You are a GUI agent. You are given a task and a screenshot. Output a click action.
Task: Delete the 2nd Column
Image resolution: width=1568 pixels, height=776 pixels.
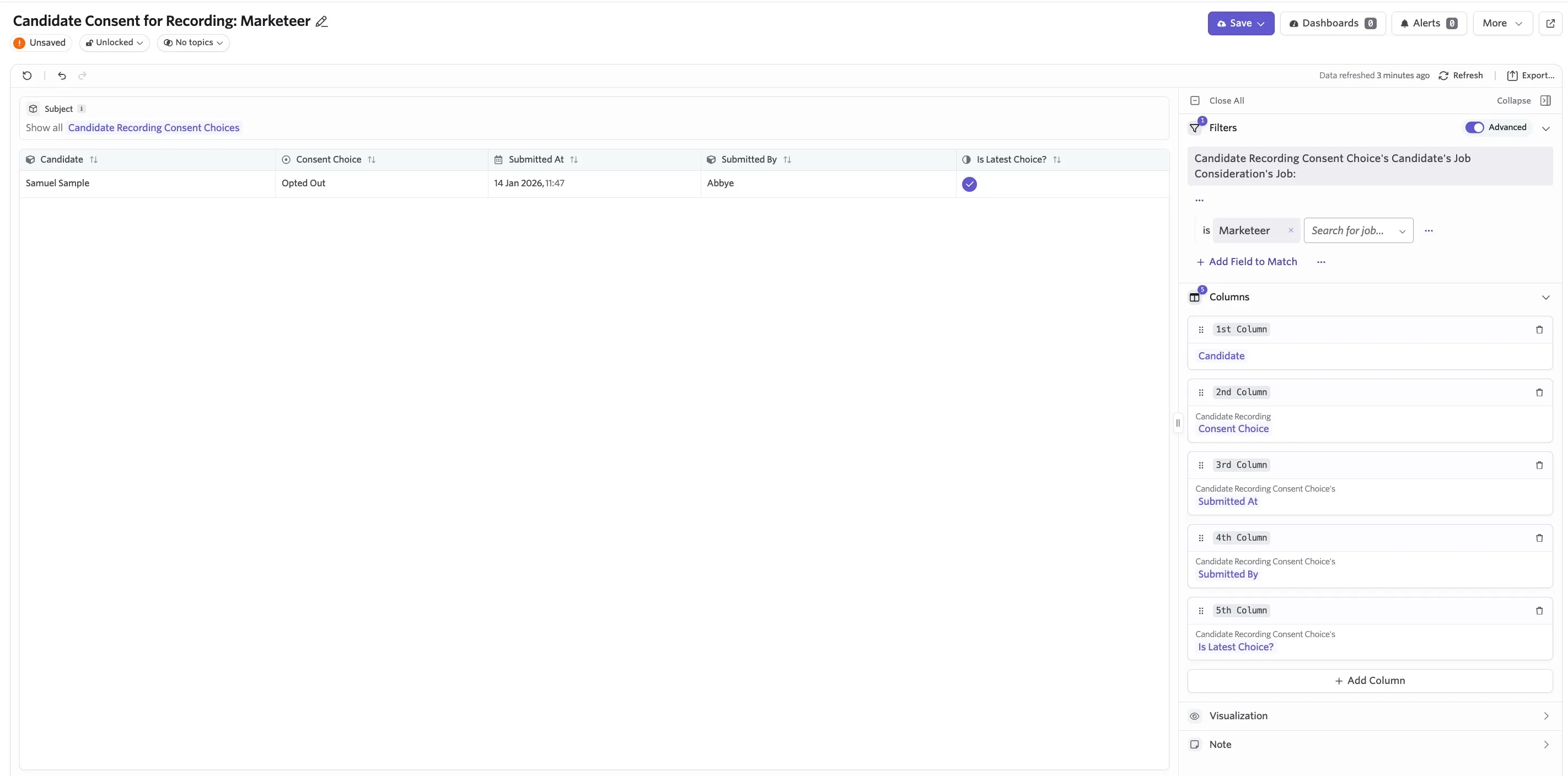click(x=1539, y=392)
